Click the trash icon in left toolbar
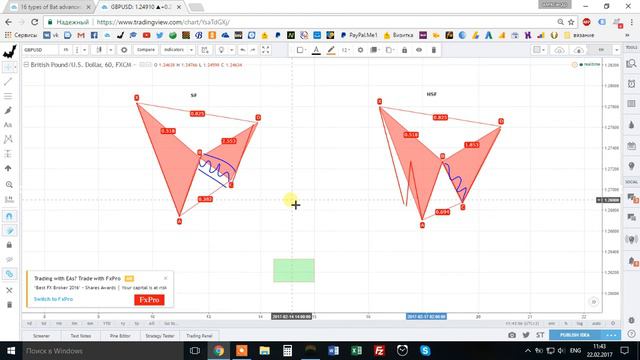The height and width of the screenshot is (360, 640). point(9,304)
